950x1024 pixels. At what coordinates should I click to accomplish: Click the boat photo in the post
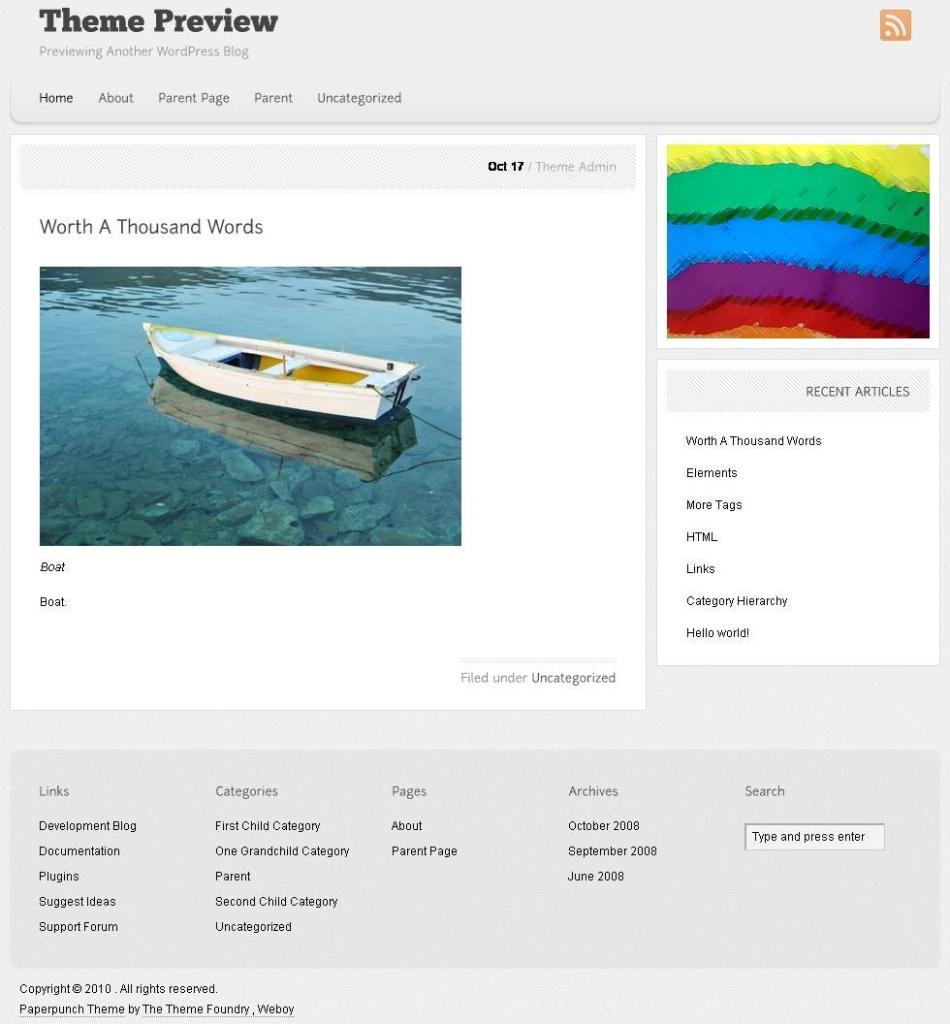(250, 406)
